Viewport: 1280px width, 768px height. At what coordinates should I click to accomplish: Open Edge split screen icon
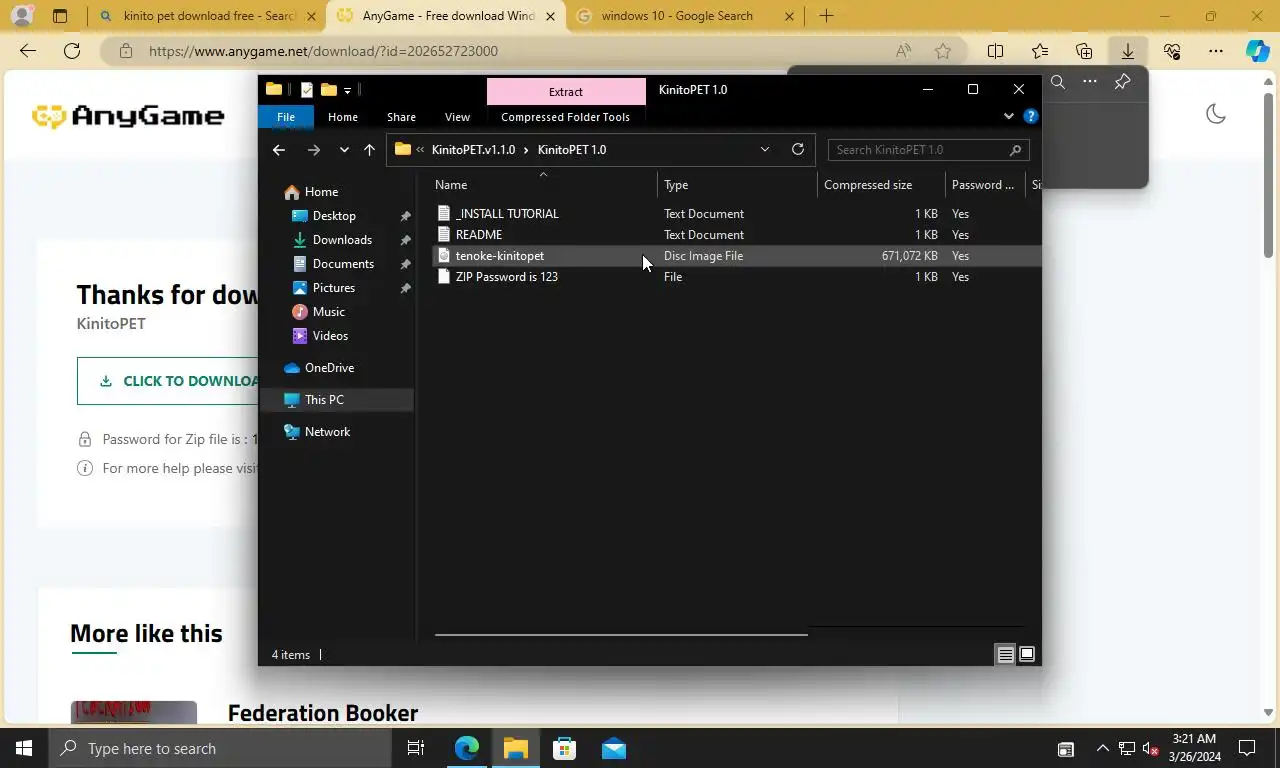996,51
